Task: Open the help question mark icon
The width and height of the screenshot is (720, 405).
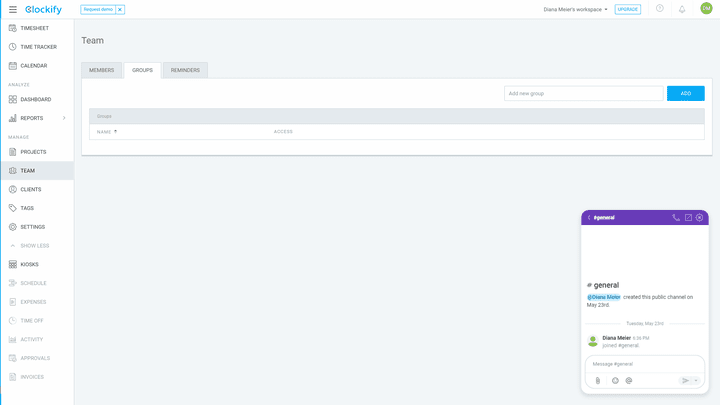Action: 659,8
